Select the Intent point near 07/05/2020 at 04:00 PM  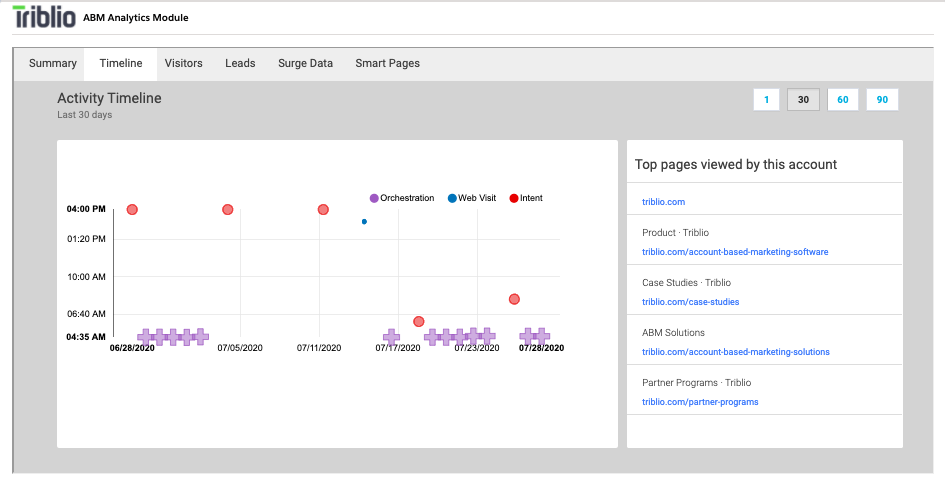click(x=227, y=210)
